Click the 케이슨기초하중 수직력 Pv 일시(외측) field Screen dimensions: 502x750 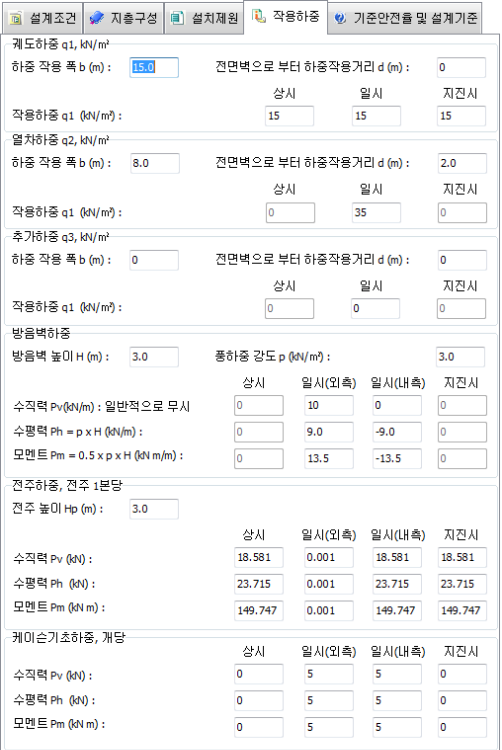tap(329, 674)
